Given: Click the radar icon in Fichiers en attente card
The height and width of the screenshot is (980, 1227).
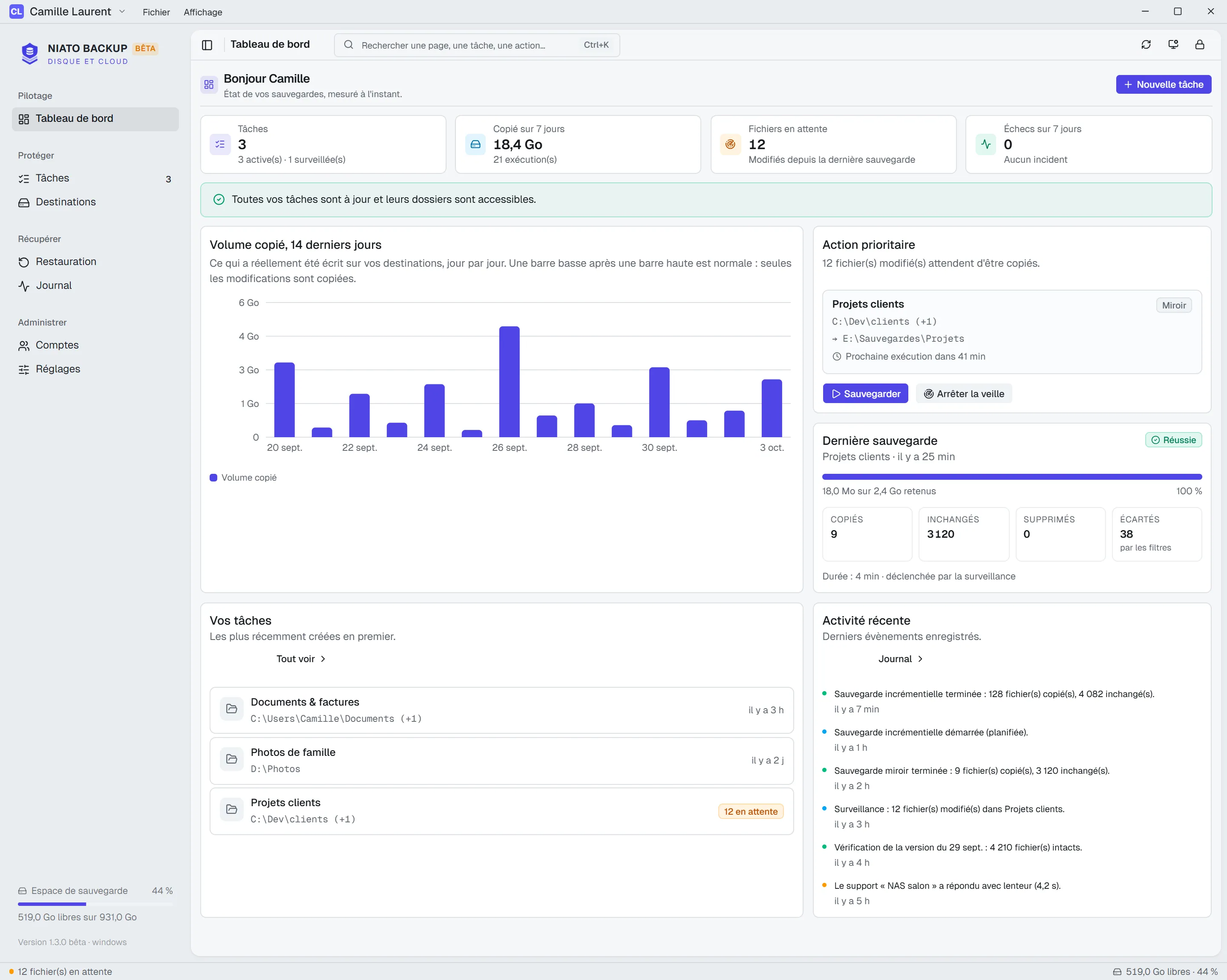Looking at the screenshot, I should [x=730, y=144].
